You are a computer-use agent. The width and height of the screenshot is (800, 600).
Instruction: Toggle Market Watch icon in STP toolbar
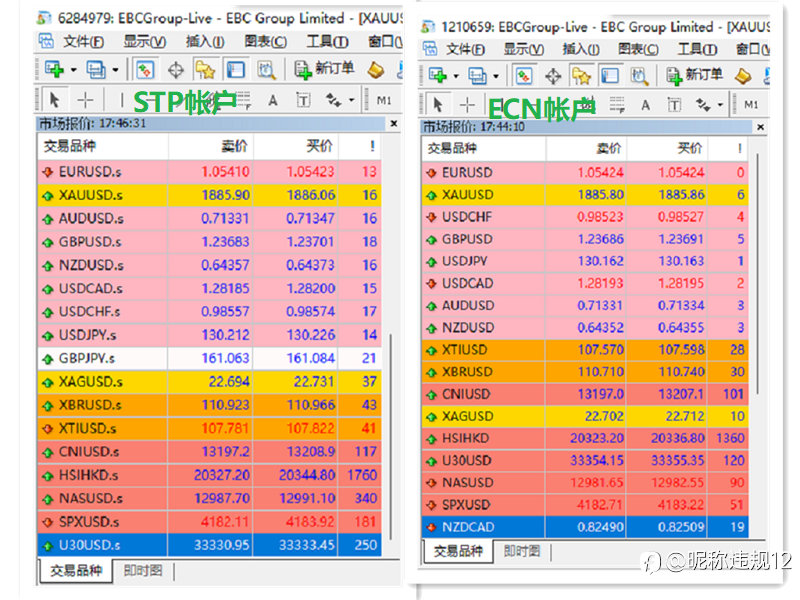point(145,70)
